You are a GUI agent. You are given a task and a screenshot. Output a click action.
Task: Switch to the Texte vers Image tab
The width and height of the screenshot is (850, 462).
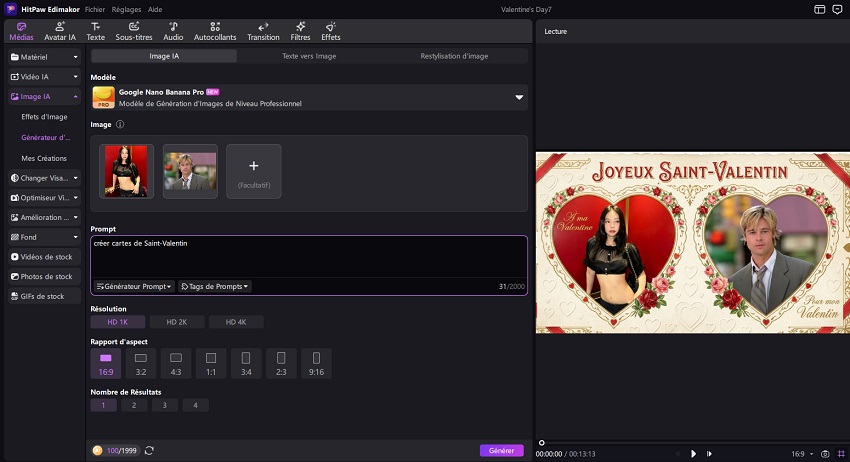coord(309,57)
